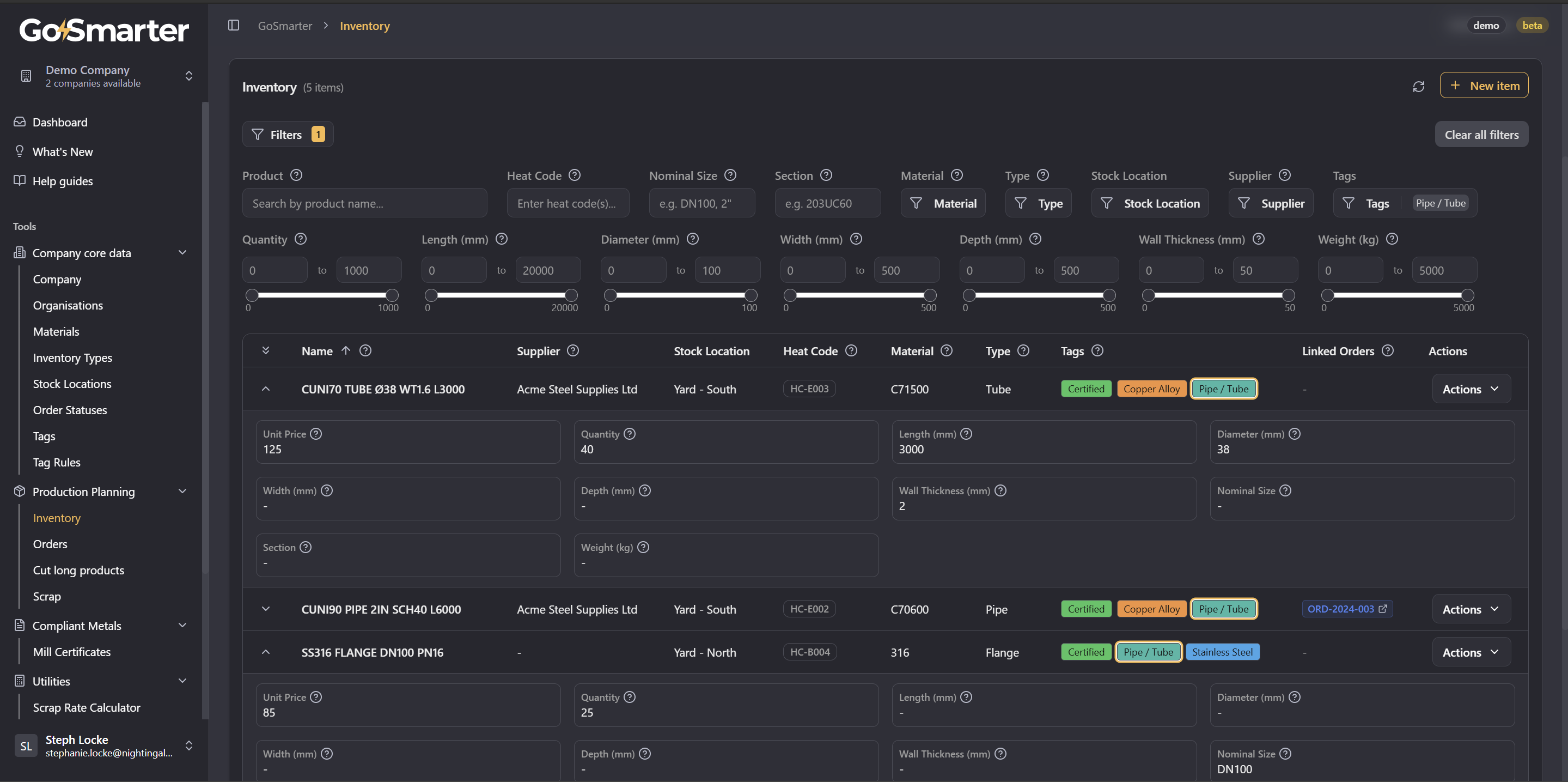
Task: Click the Heat Code column help icon
Action: tap(852, 351)
